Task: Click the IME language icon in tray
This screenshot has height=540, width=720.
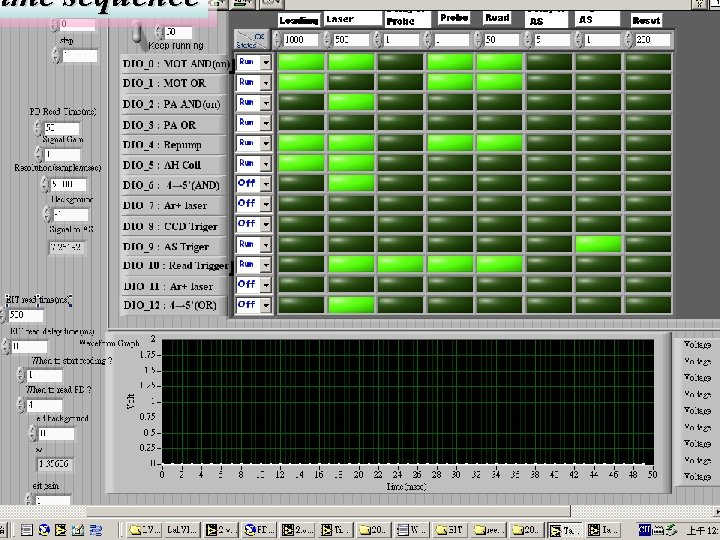Action: tap(644, 530)
